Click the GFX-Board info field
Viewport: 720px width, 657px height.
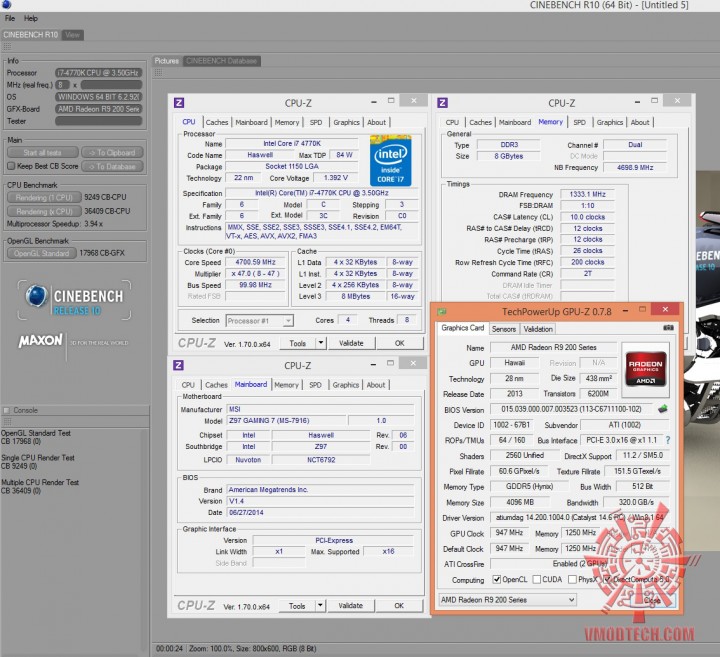98,109
